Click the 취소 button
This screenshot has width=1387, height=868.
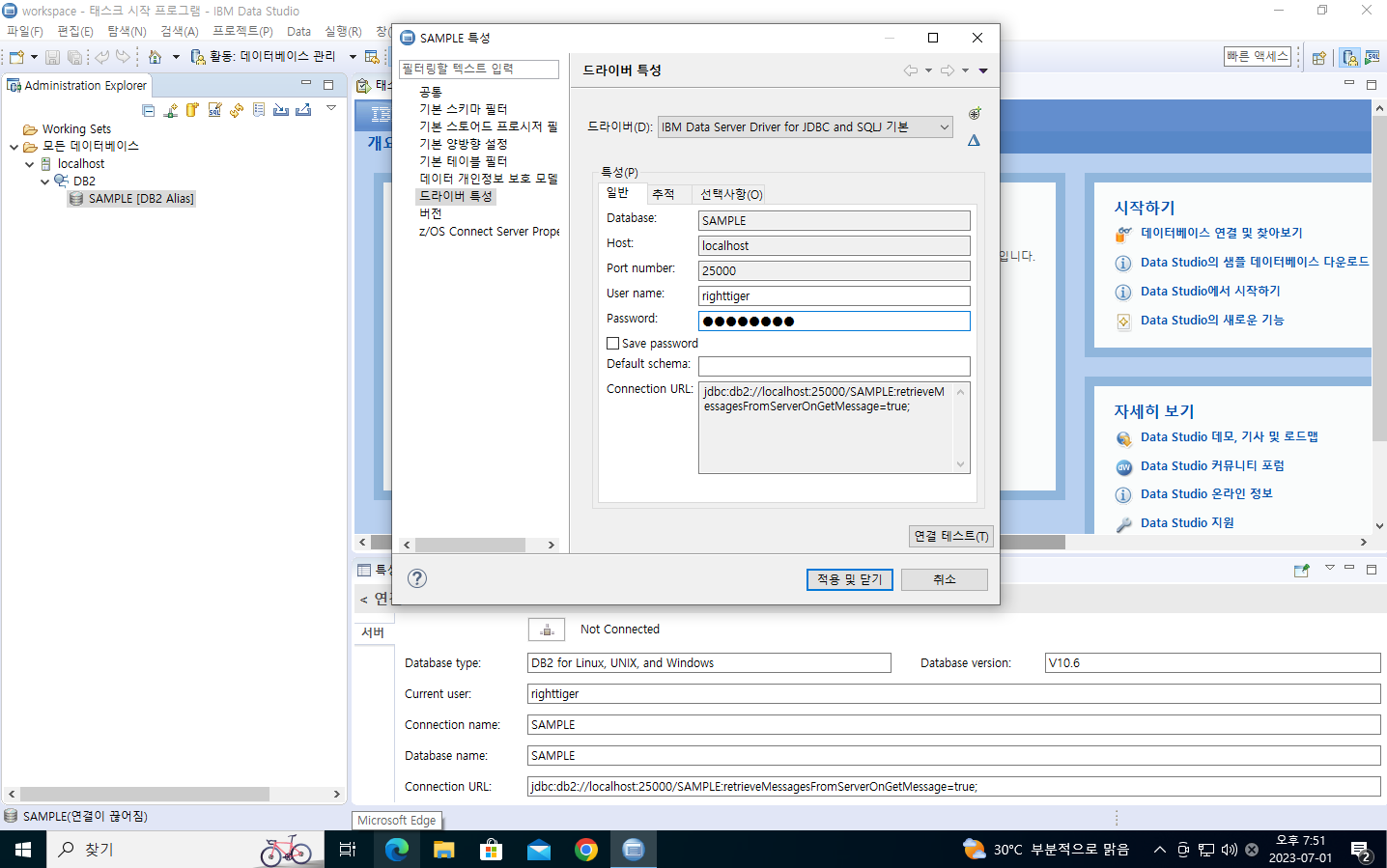[945, 579]
